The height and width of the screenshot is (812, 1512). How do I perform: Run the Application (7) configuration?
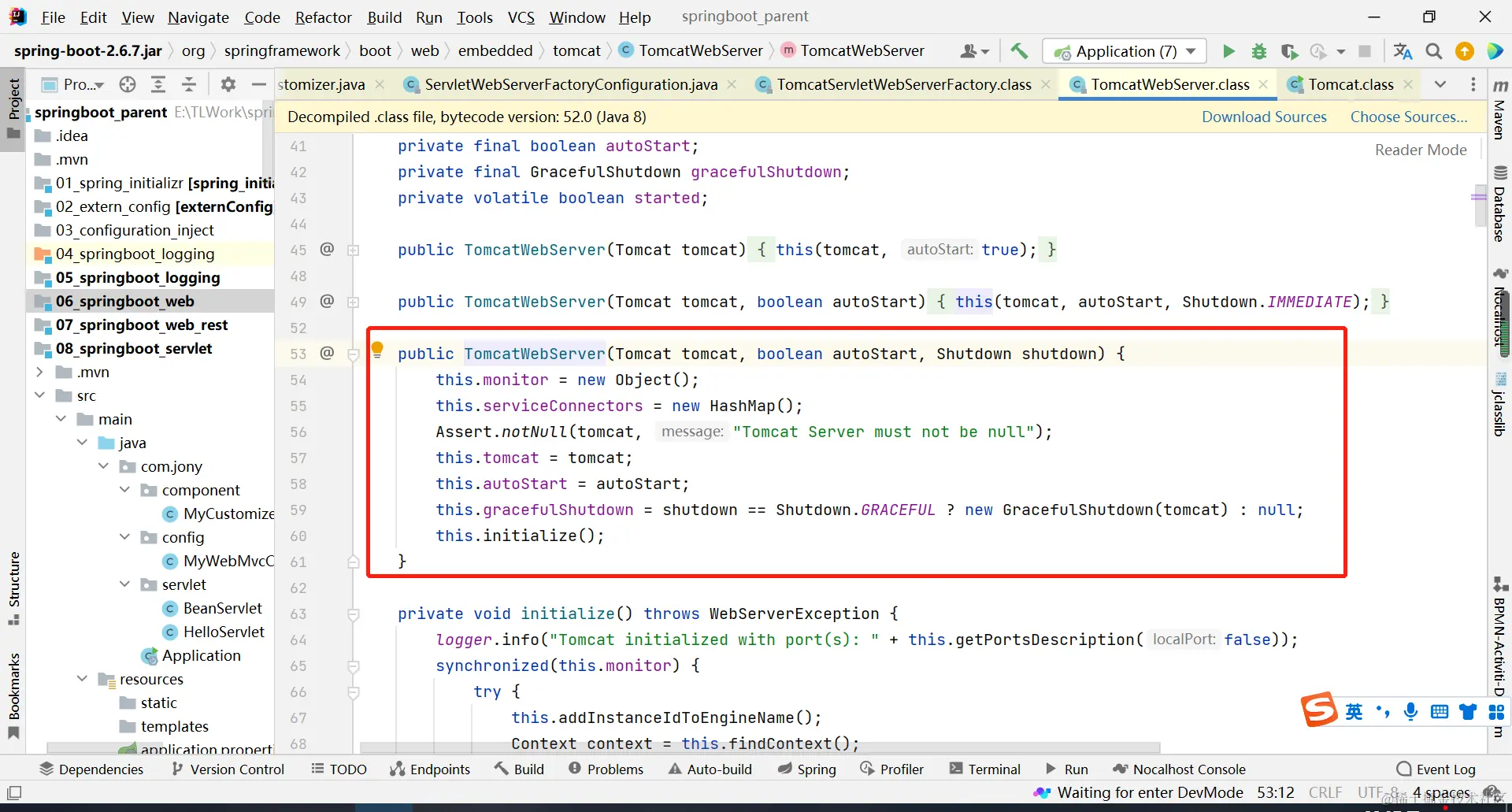(1228, 51)
